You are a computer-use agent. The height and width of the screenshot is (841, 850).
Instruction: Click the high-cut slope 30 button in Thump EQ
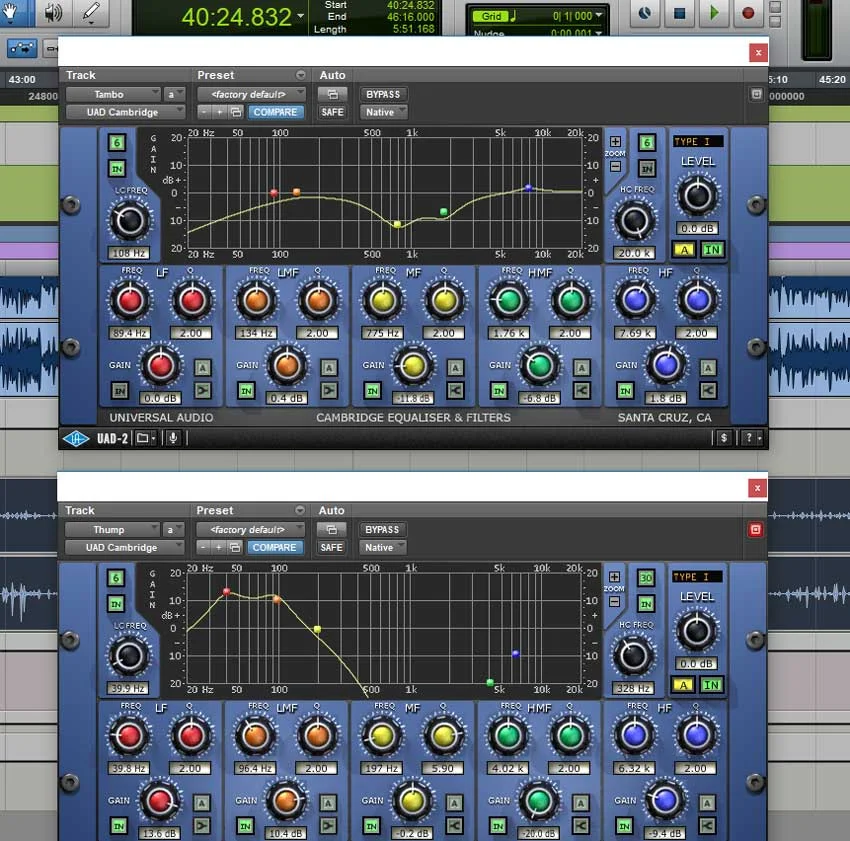pos(646,578)
